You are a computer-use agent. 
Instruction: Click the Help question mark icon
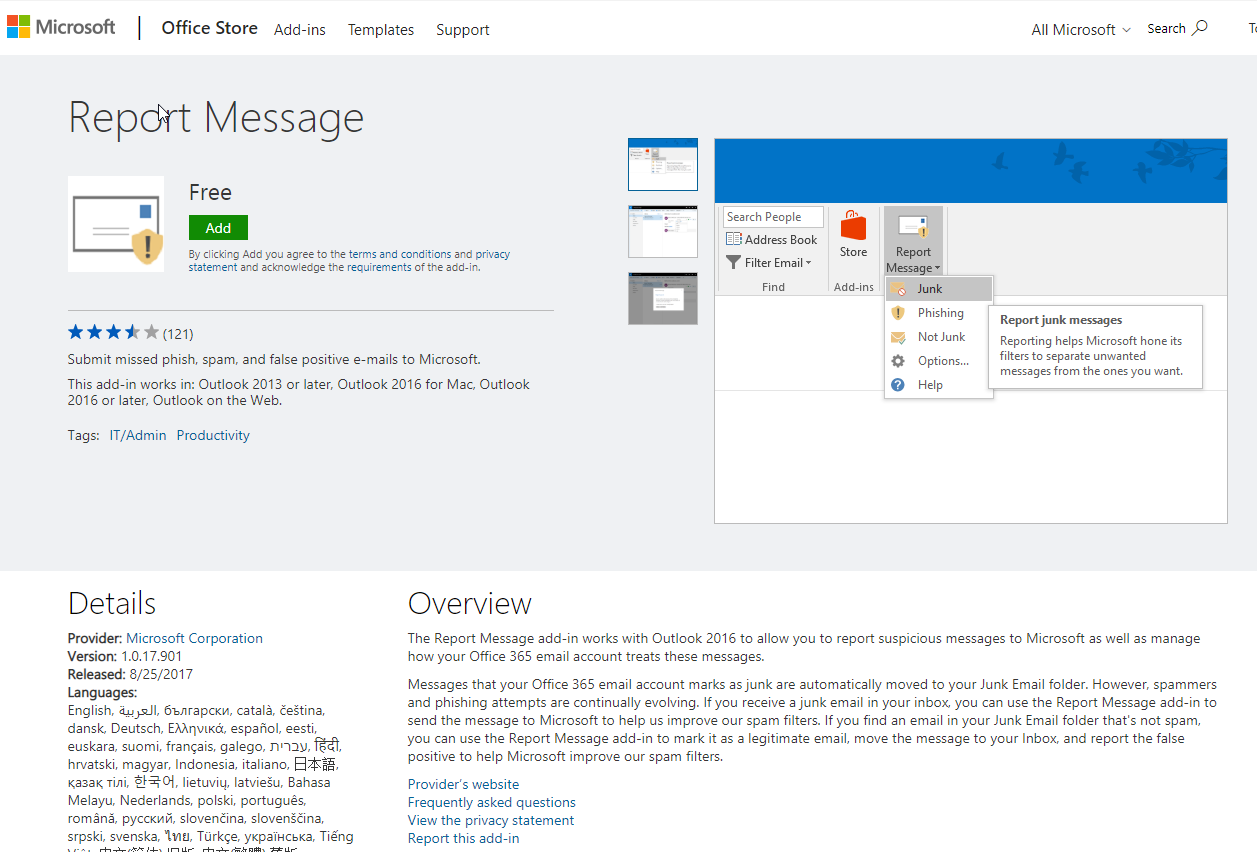pos(898,385)
